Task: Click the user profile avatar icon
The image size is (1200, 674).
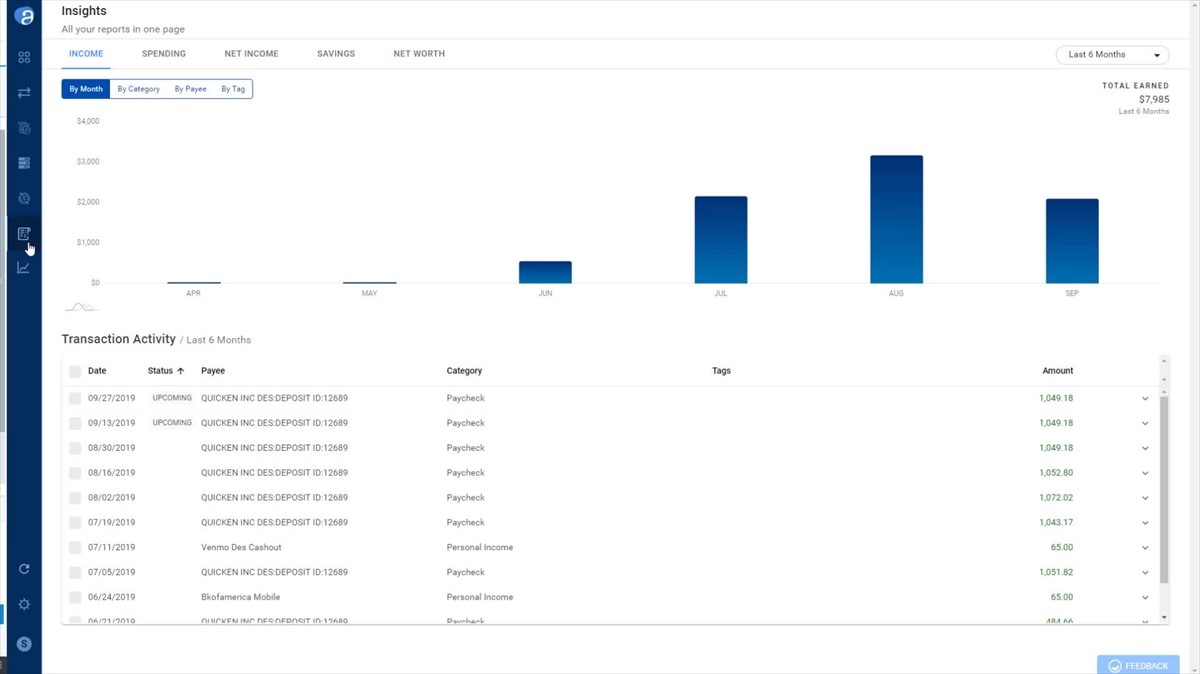Action: (24, 644)
